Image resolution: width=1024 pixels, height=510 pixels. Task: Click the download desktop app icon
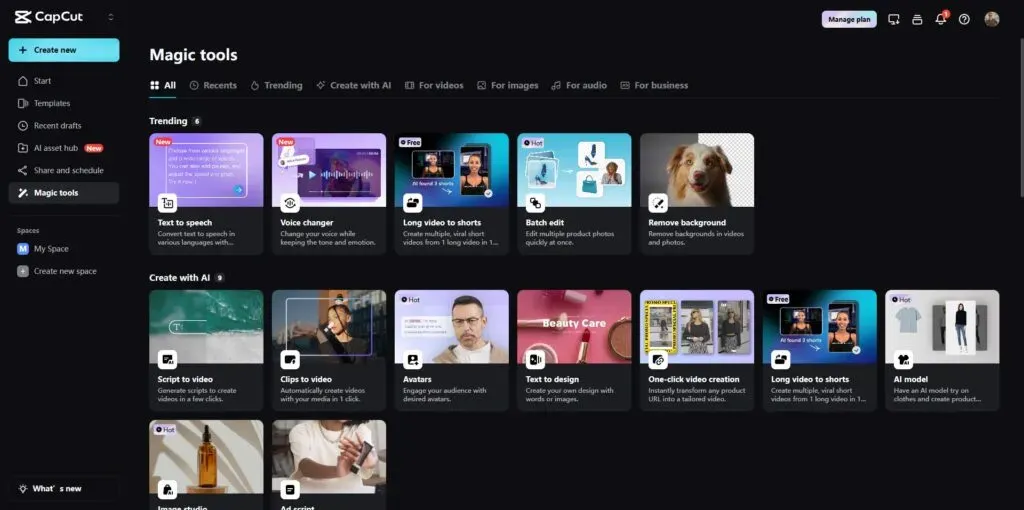pos(893,20)
